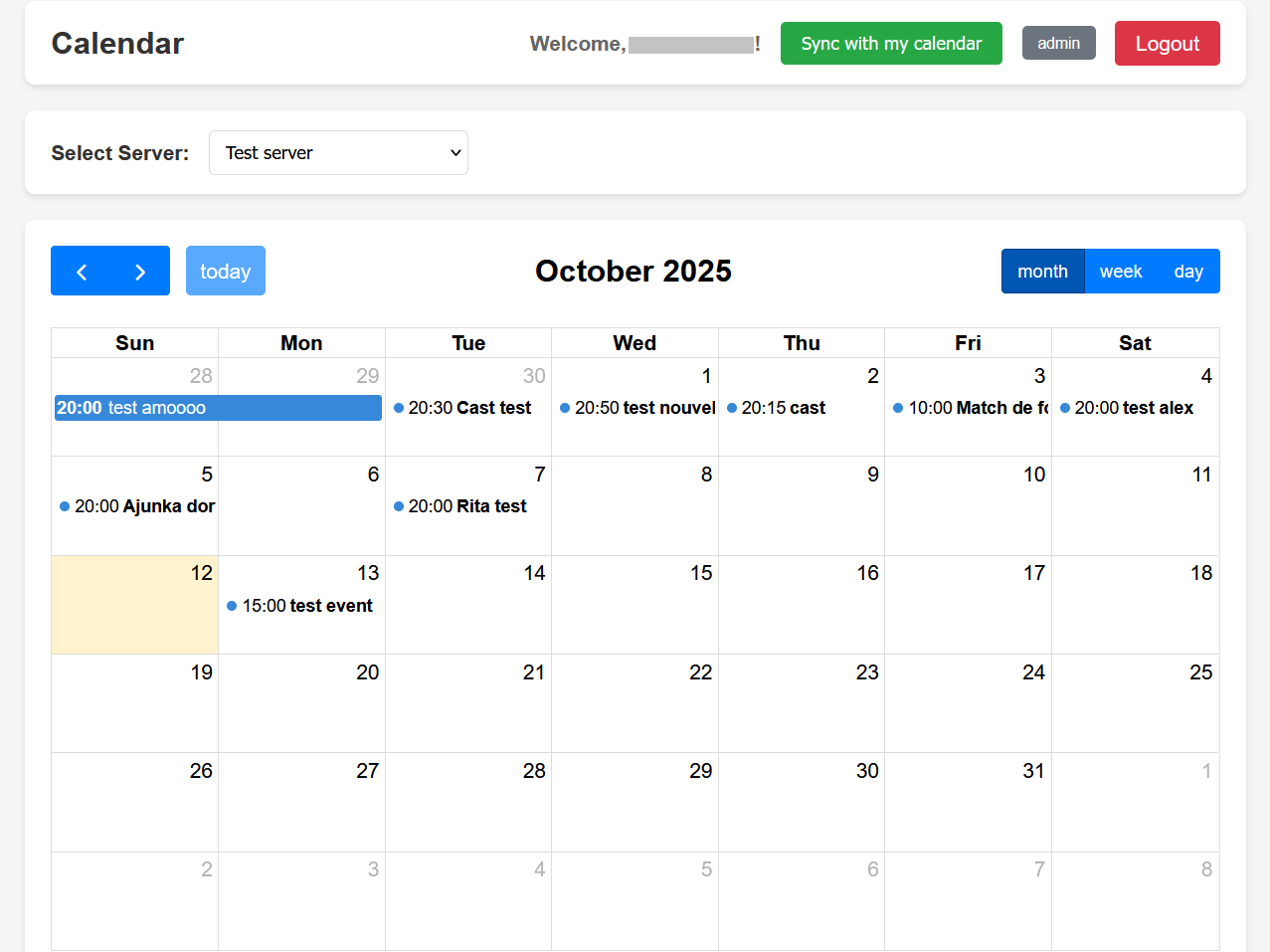Open the 10:00 Match de event
The width and height of the screenshot is (1270, 952).
pos(971,408)
